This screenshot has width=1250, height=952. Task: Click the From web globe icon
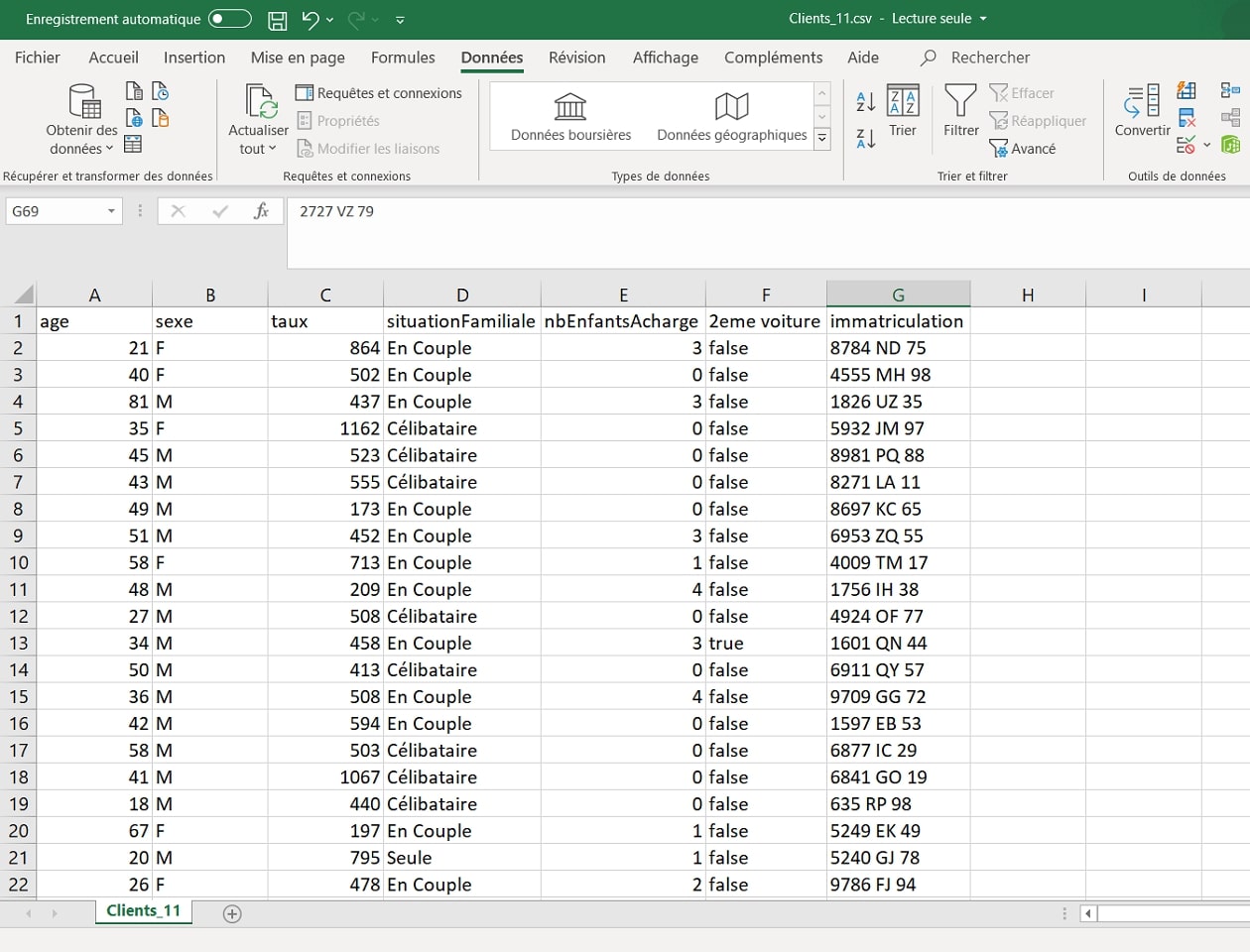[x=134, y=118]
